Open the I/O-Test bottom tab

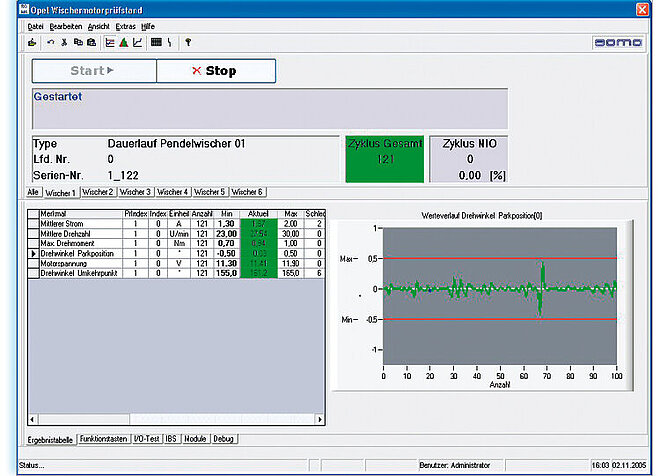click(146, 439)
